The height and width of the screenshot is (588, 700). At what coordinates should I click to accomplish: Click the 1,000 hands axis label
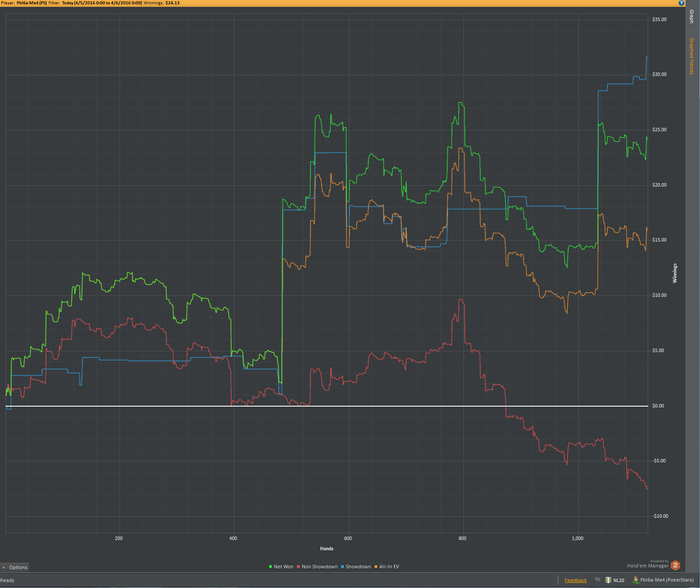[x=577, y=538]
